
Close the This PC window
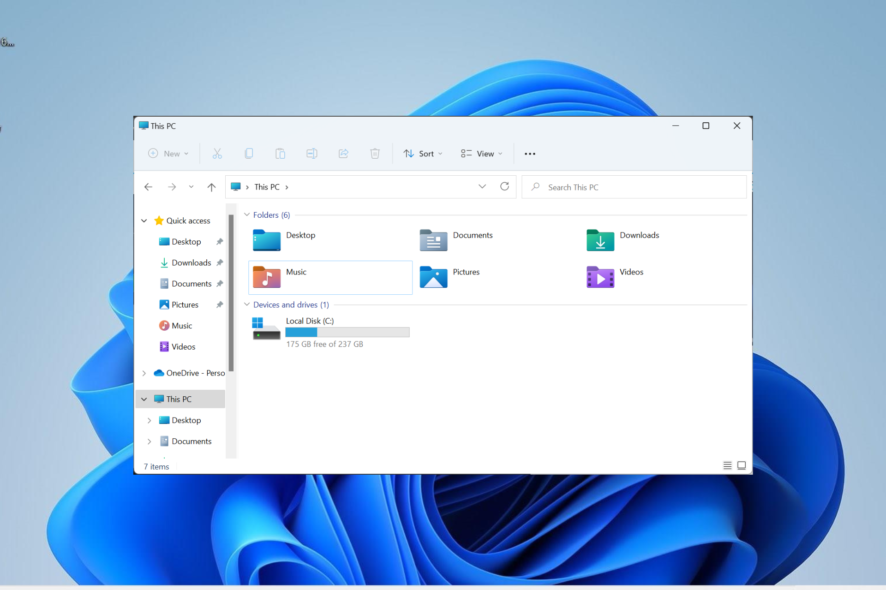[x=737, y=125]
